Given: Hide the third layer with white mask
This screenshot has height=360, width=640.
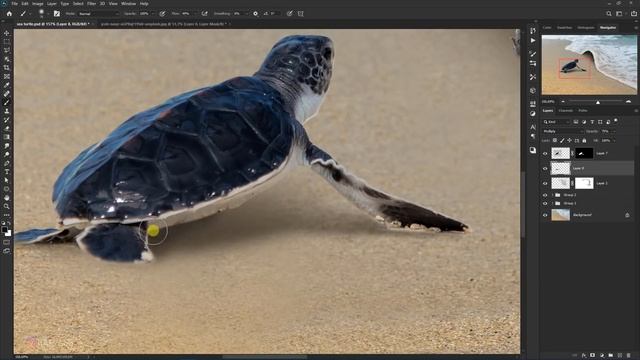Looking at the screenshot, I should (x=545, y=183).
